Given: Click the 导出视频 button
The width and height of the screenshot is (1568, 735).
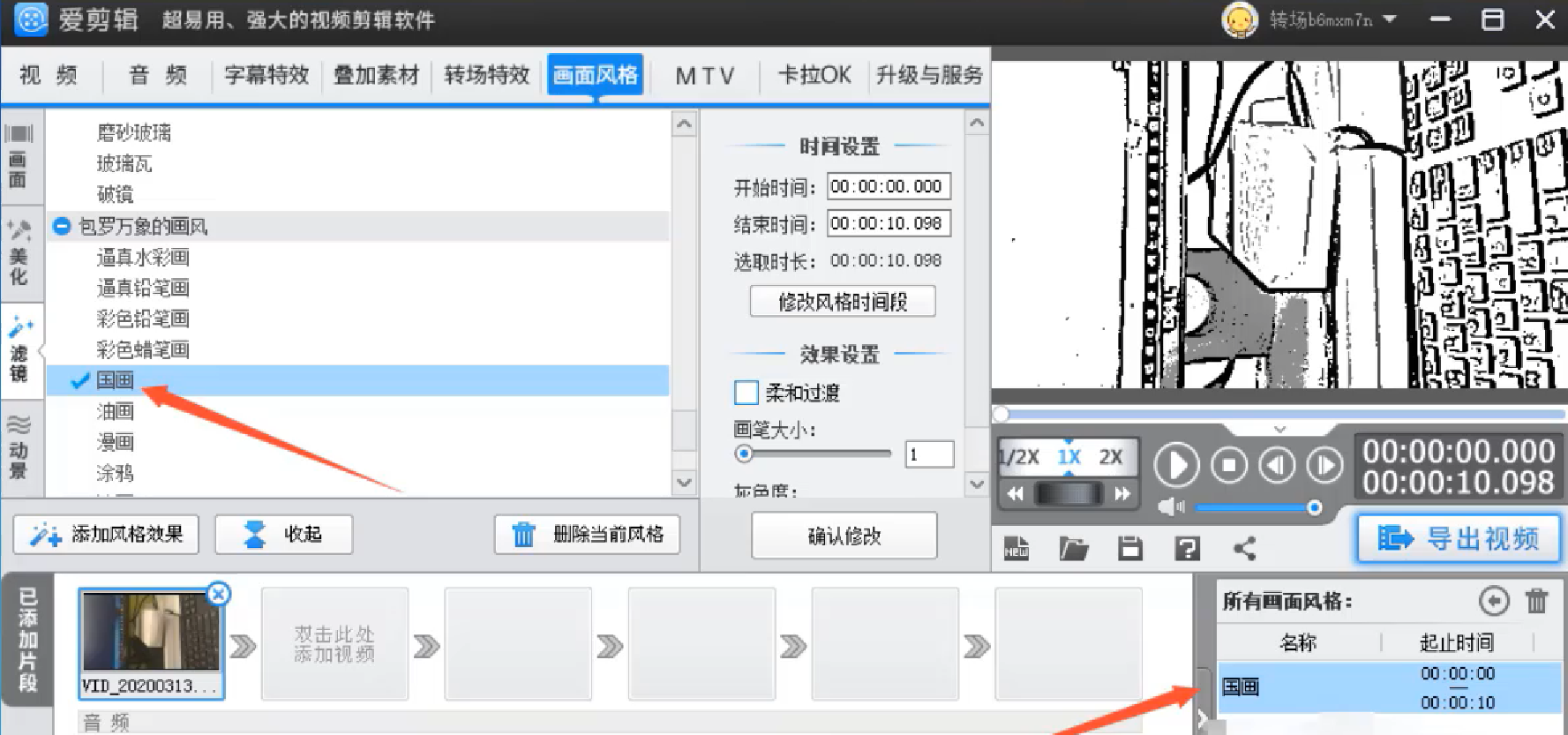Looking at the screenshot, I should [1458, 538].
